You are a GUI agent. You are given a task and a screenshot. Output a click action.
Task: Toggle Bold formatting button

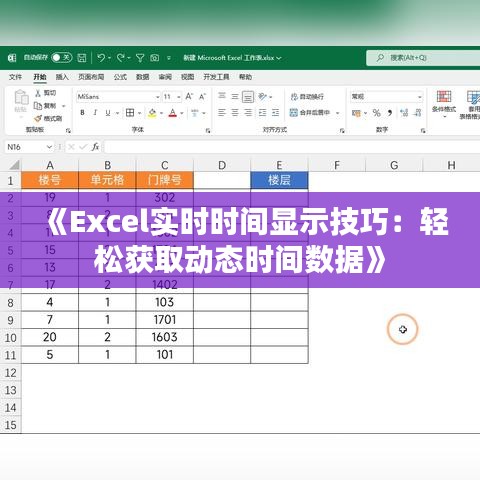[x=82, y=113]
